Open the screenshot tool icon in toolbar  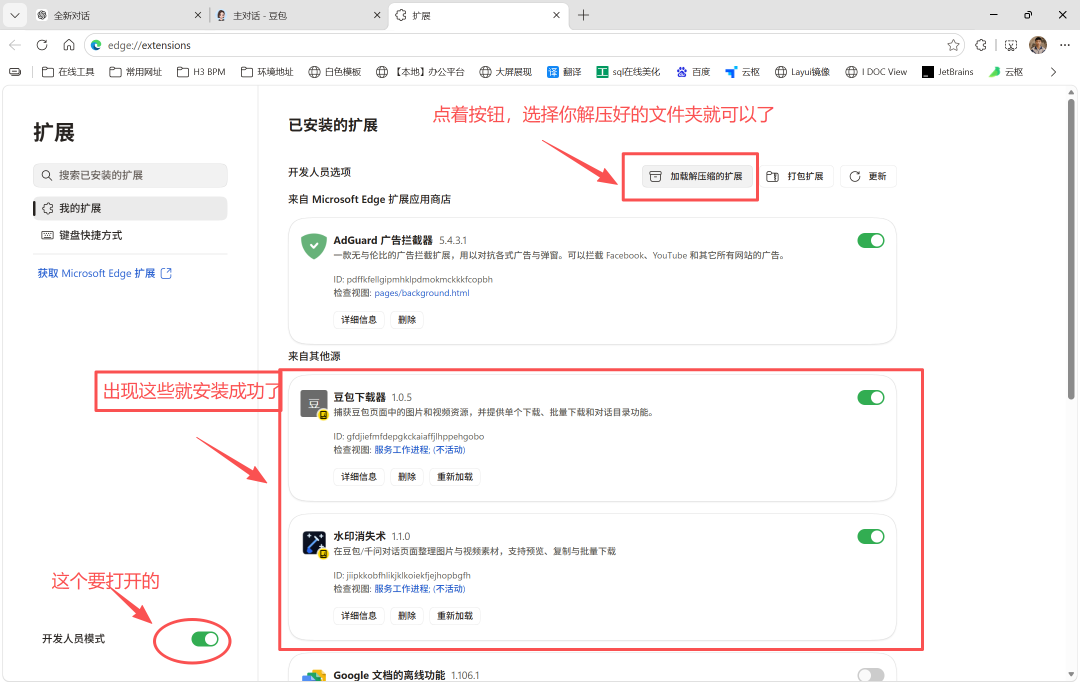pos(1010,45)
